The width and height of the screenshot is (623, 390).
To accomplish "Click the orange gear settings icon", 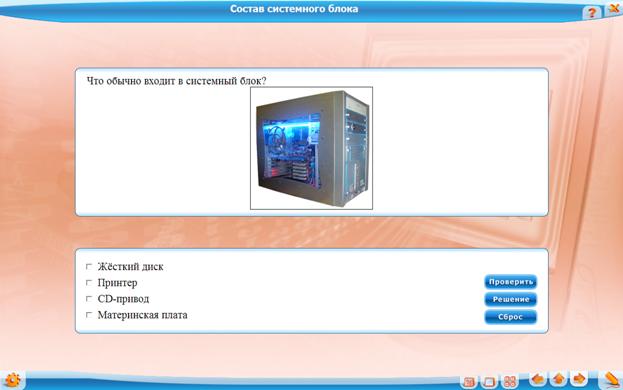I will pos(13,380).
